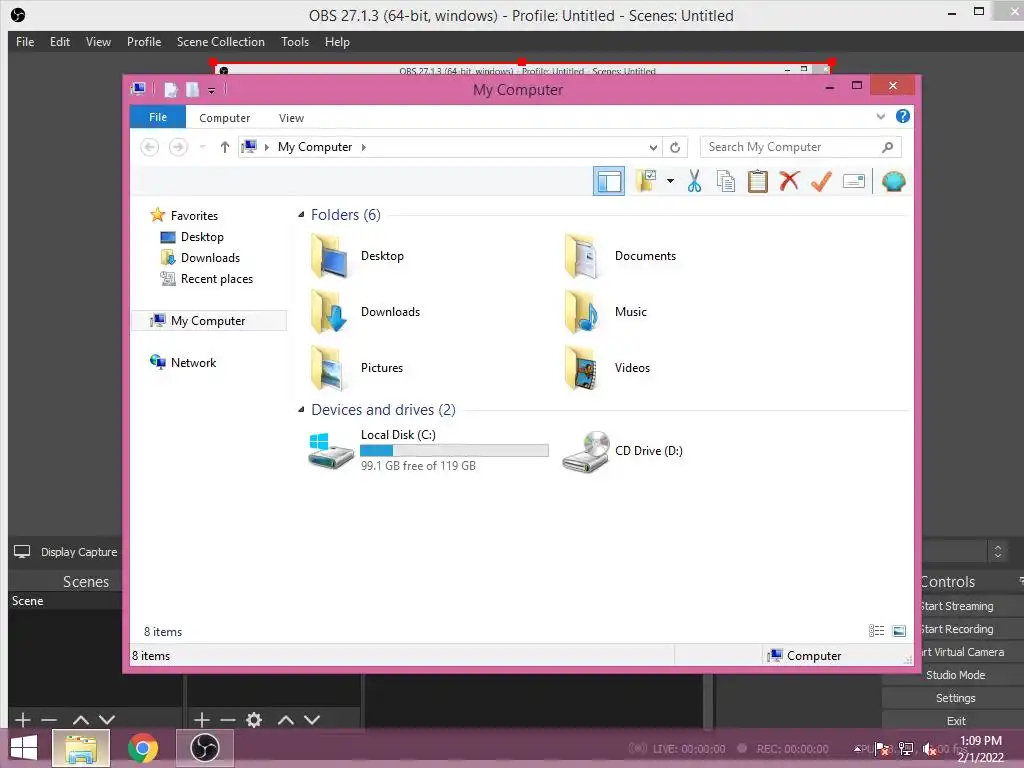Image resolution: width=1024 pixels, height=768 pixels.
Task: Click into Search My Computer field
Action: pyautogui.click(x=801, y=147)
